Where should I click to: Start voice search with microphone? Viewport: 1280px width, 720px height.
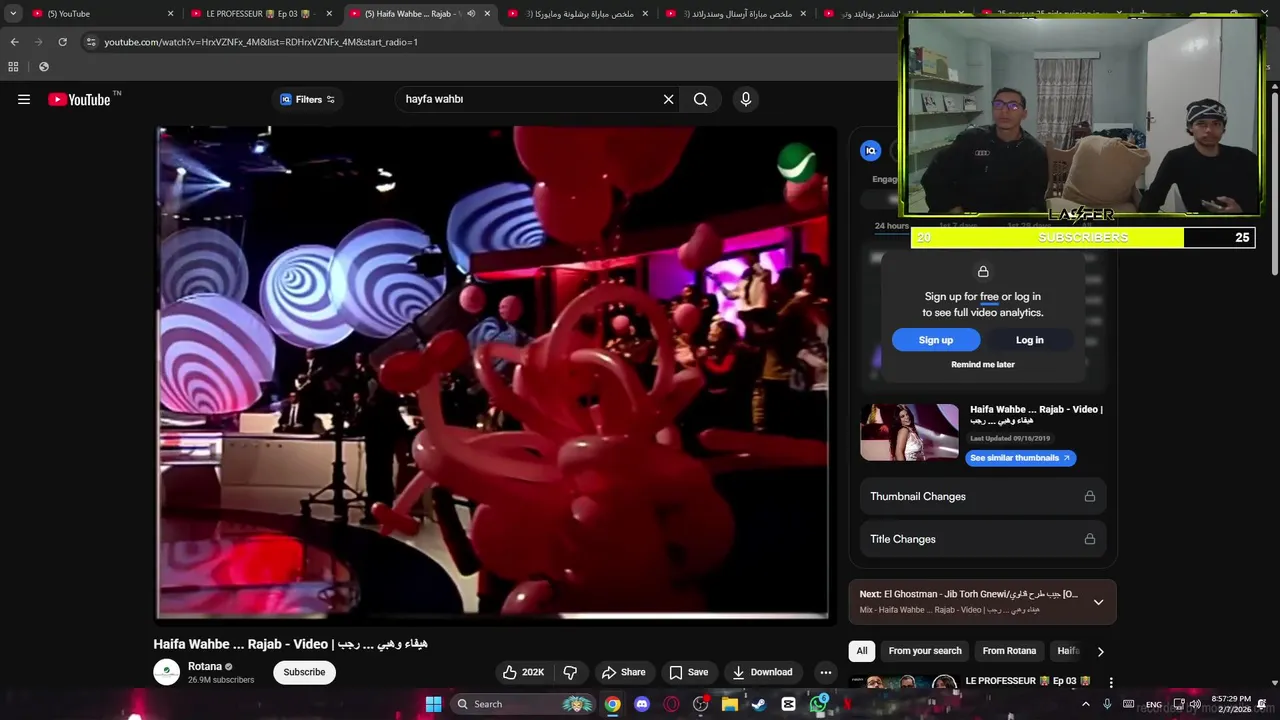coord(745,99)
